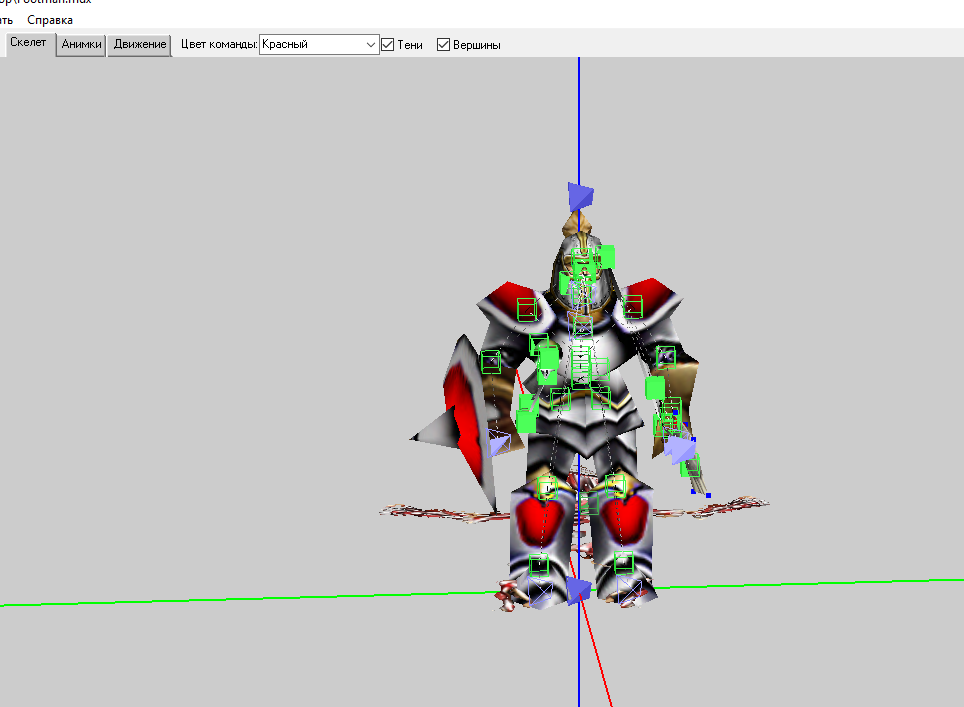
Task: Select the blue vertex point at the sword tip
Action: 708,495
